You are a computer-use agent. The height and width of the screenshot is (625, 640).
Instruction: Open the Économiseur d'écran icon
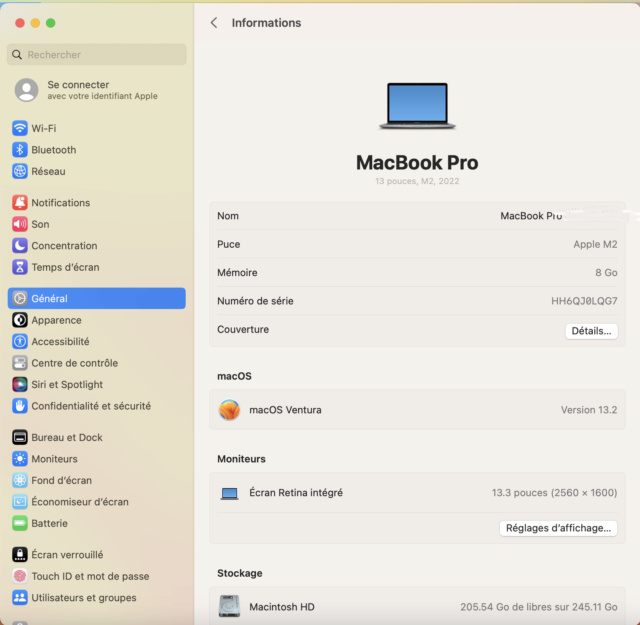[x=20, y=502]
